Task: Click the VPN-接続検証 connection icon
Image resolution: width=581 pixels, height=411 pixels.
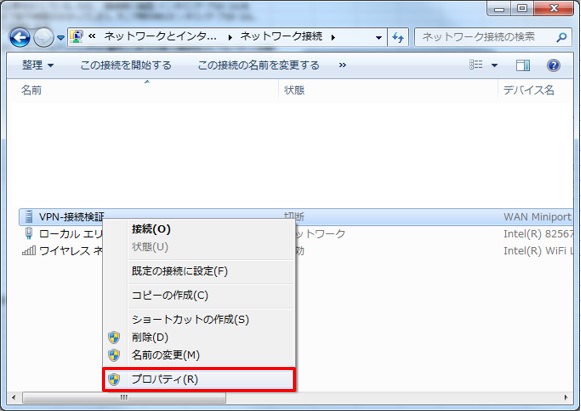Action: click(x=29, y=216)
